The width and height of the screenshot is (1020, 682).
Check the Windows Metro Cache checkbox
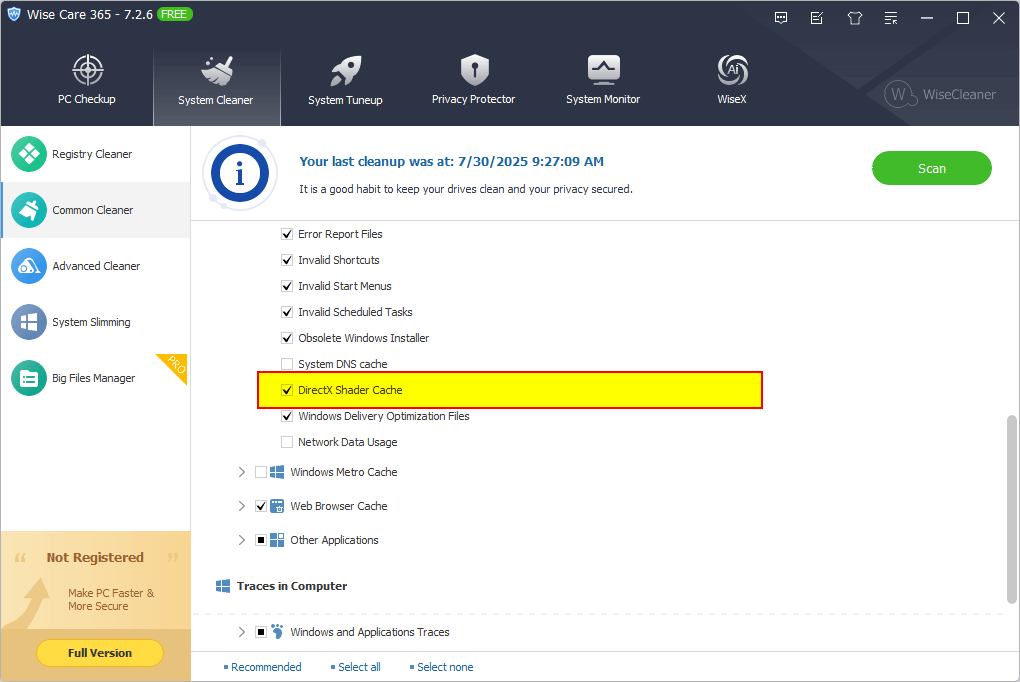[x=261, y=472]
